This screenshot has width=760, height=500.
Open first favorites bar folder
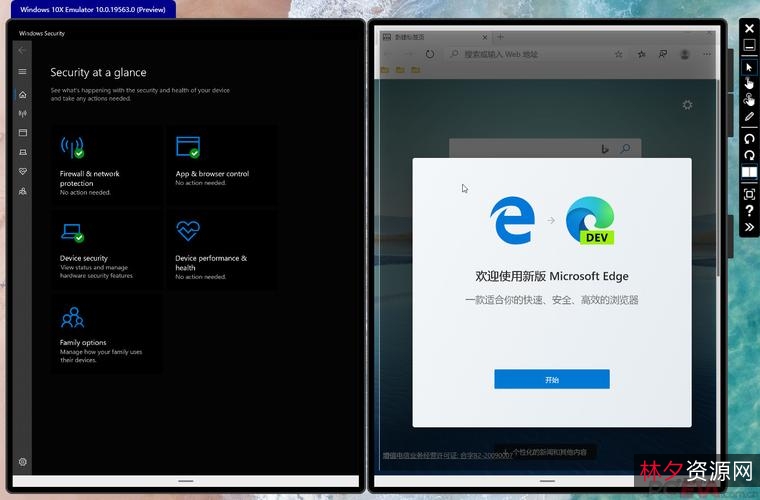(x=385, y=70)
